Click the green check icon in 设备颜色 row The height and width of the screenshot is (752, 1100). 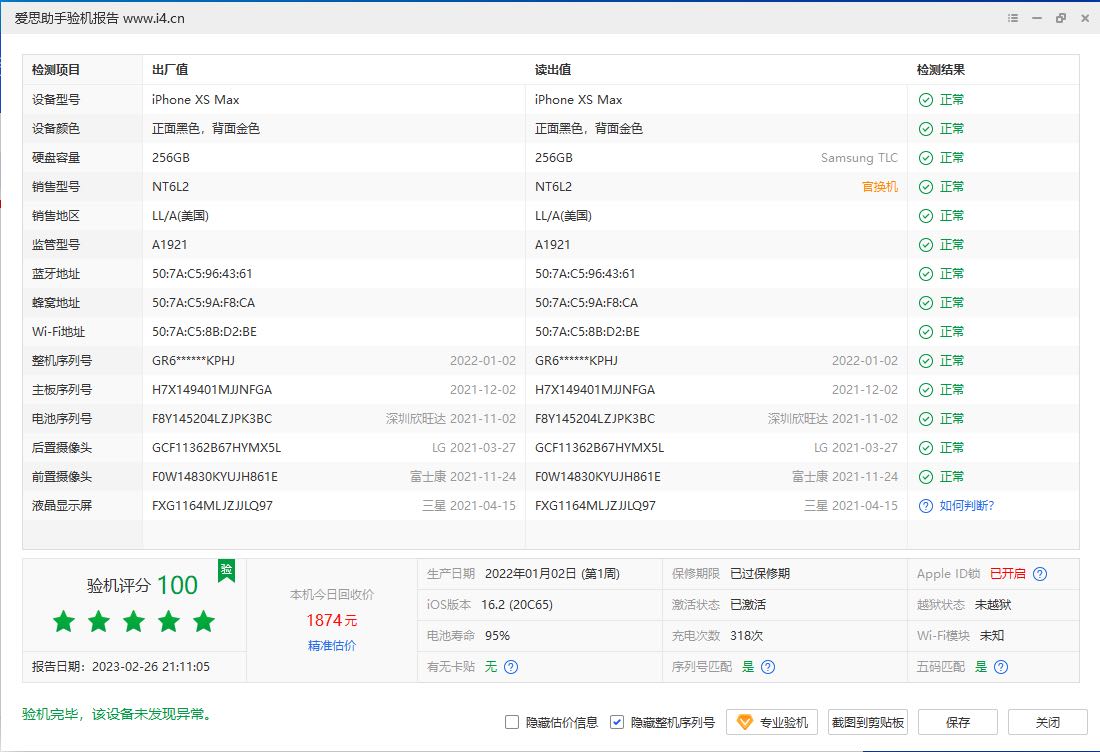926,129
